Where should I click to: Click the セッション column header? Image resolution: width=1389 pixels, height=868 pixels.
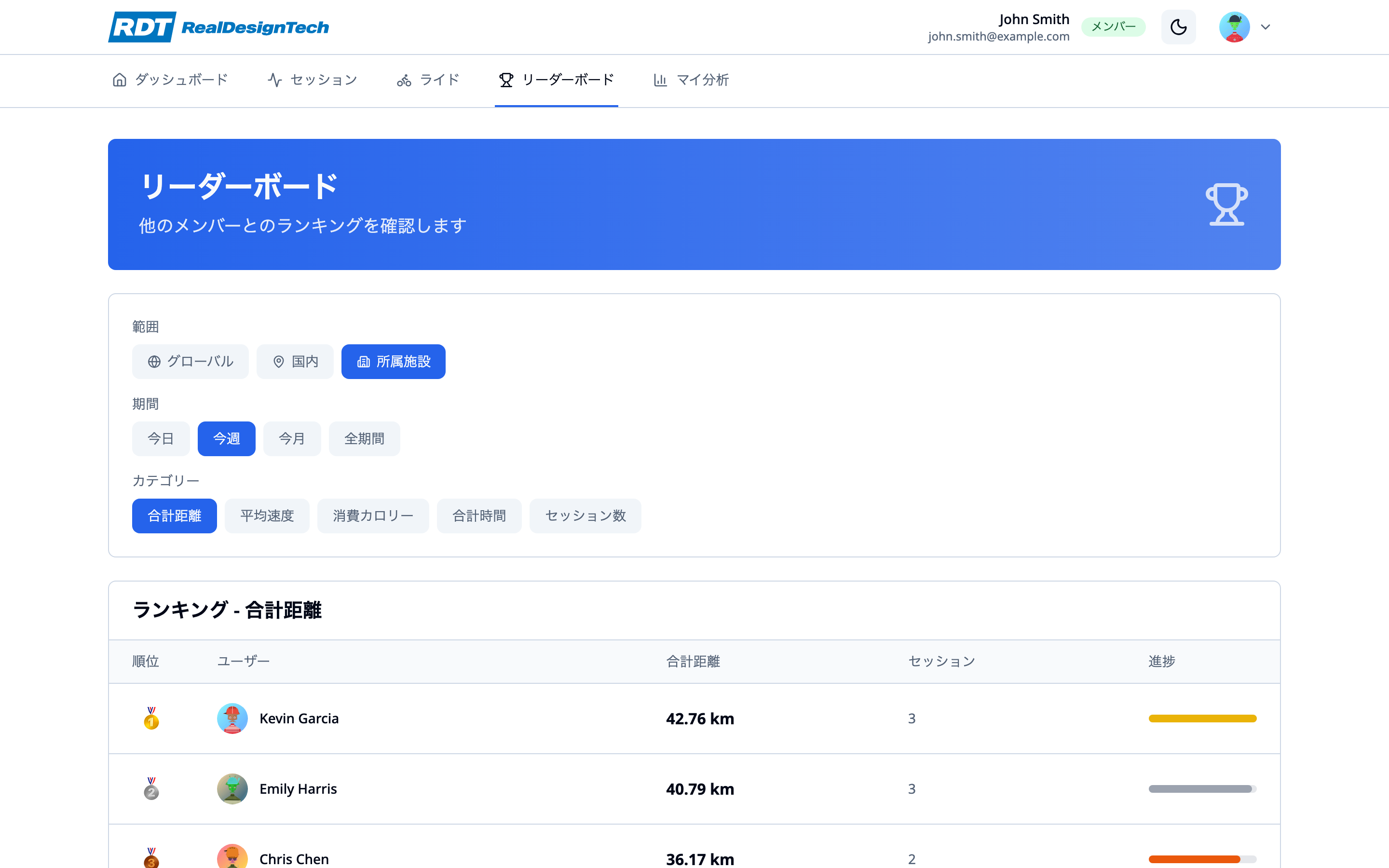tap(941, 661)
